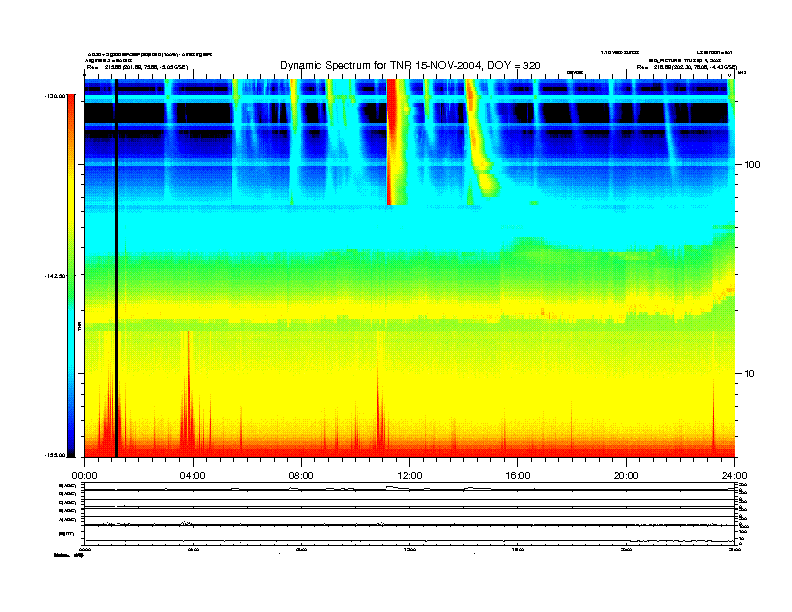792x612 pixels.
Task: Click the 100 frequency axis label
Action: pos(752,165)
